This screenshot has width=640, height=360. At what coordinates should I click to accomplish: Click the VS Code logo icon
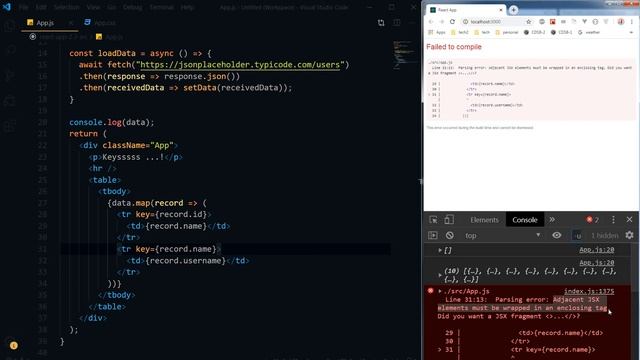[x=7, y=7]
